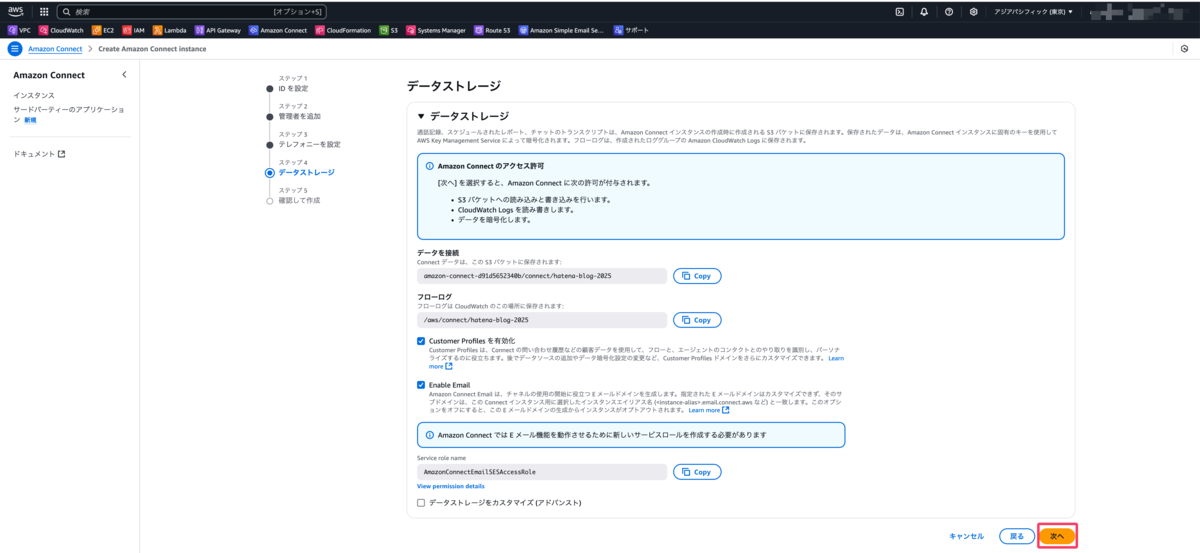Open the Lambda favorite shortcut
This screenshot has width=1200, height=553.
pos(170,30)
